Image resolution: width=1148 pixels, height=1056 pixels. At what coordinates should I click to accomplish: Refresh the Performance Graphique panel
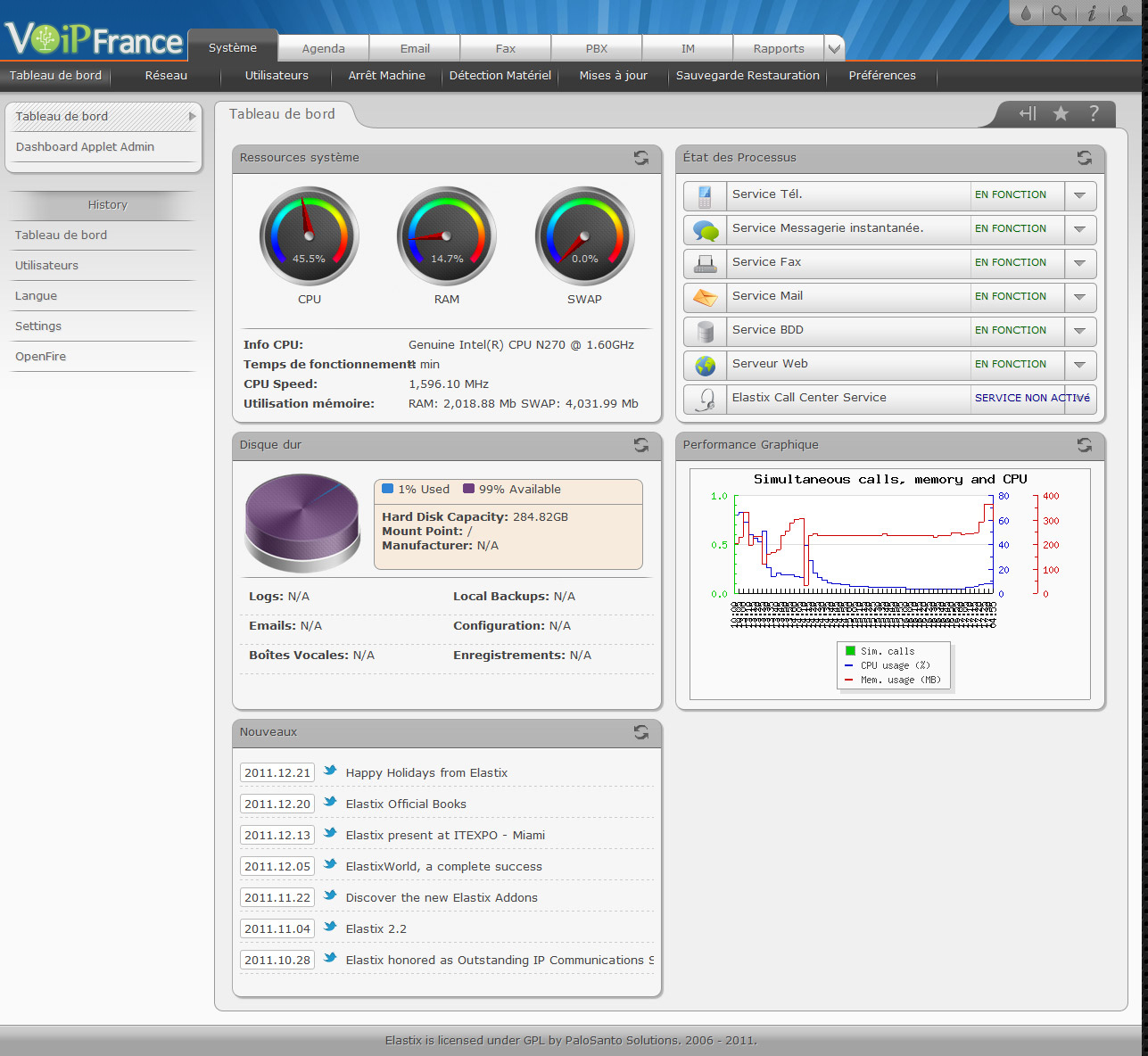(x=1084, y=445)
